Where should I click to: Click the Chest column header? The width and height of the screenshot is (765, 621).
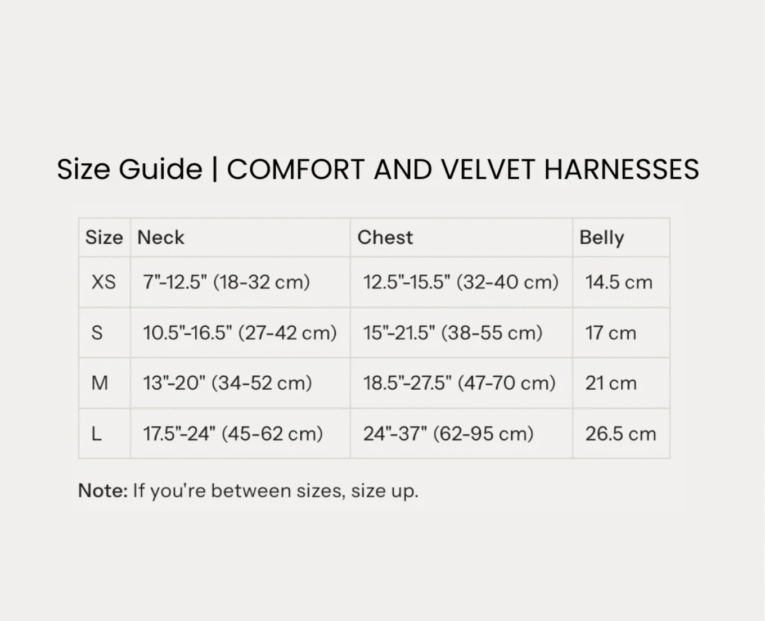point(385,238)
